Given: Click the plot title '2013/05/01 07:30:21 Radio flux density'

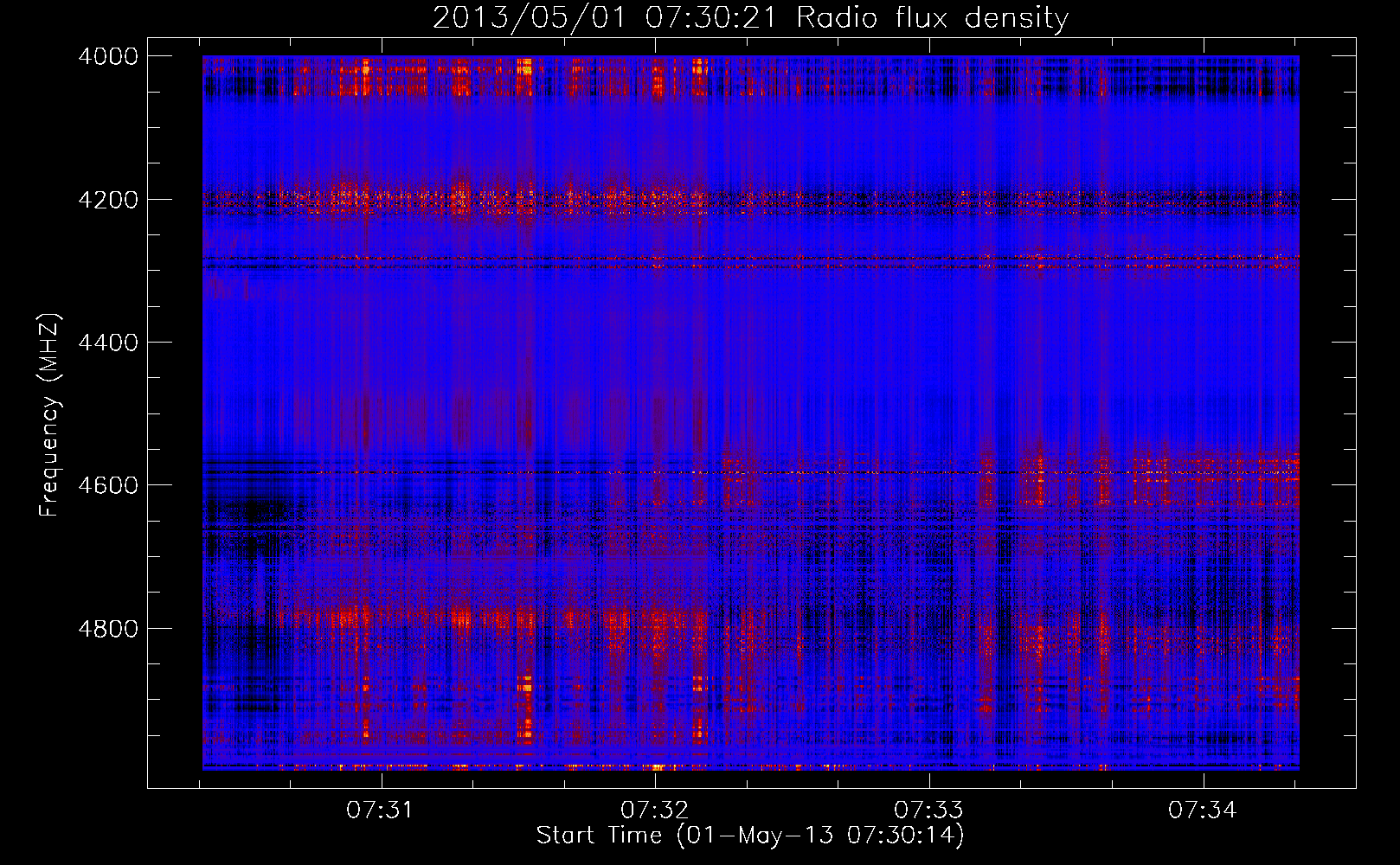Looking at the screenshot, I should (750, 17).
